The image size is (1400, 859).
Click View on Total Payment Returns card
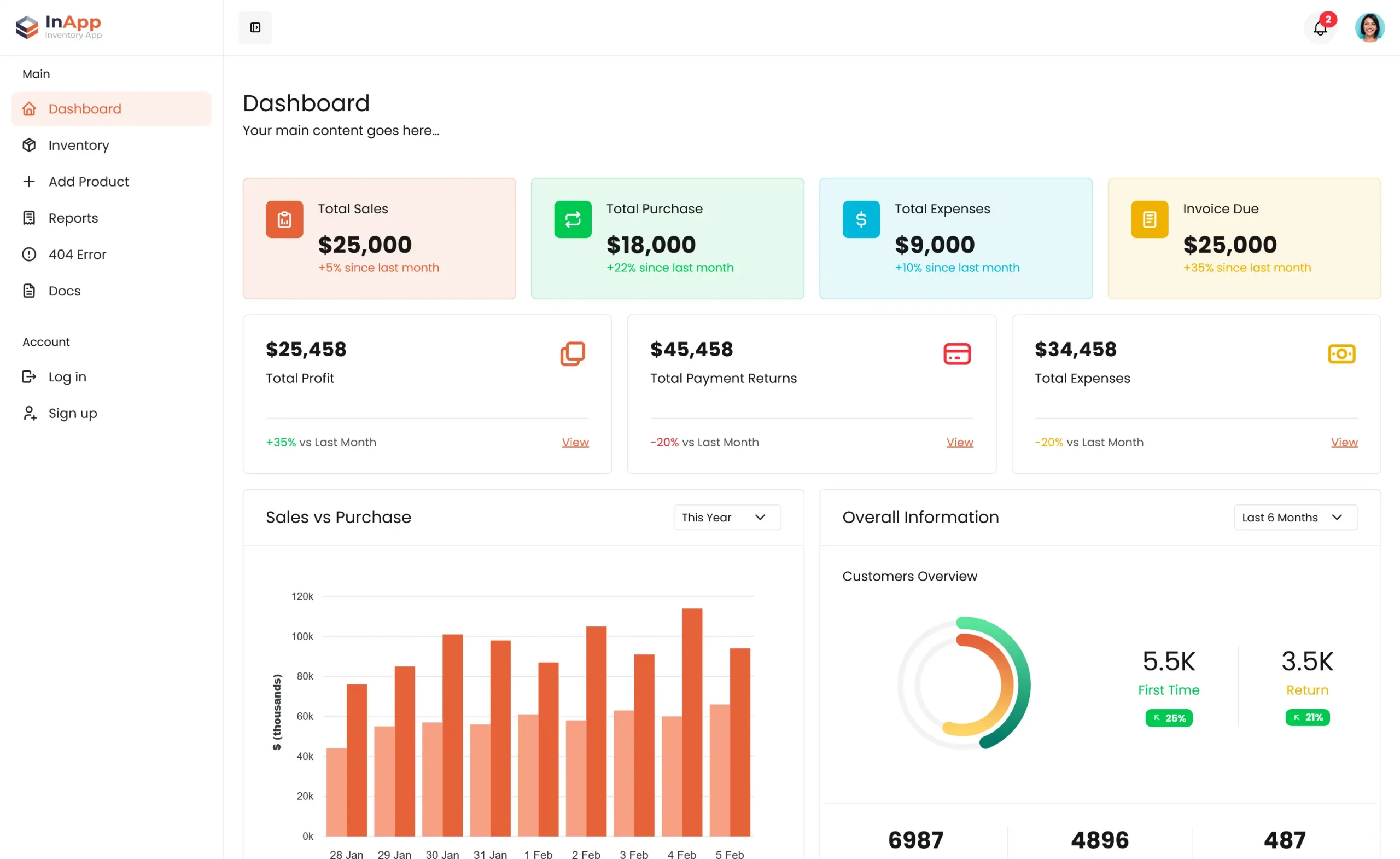[959, 442]
